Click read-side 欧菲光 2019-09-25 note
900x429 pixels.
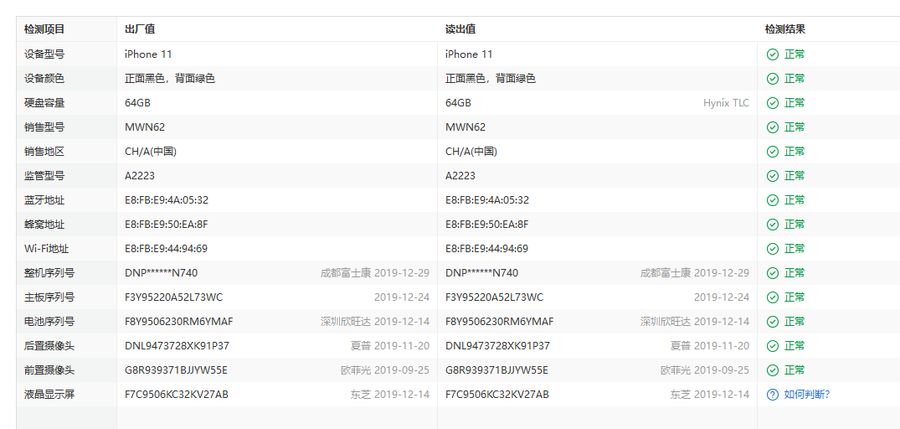pyautogui.click(x=705, y=370)
